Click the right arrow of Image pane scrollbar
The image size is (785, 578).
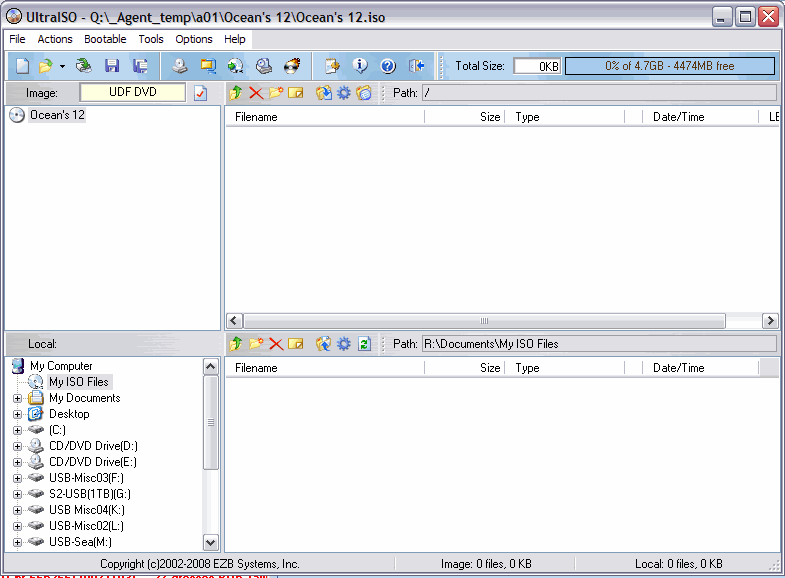pyautogui.click(x=770, y=321)
